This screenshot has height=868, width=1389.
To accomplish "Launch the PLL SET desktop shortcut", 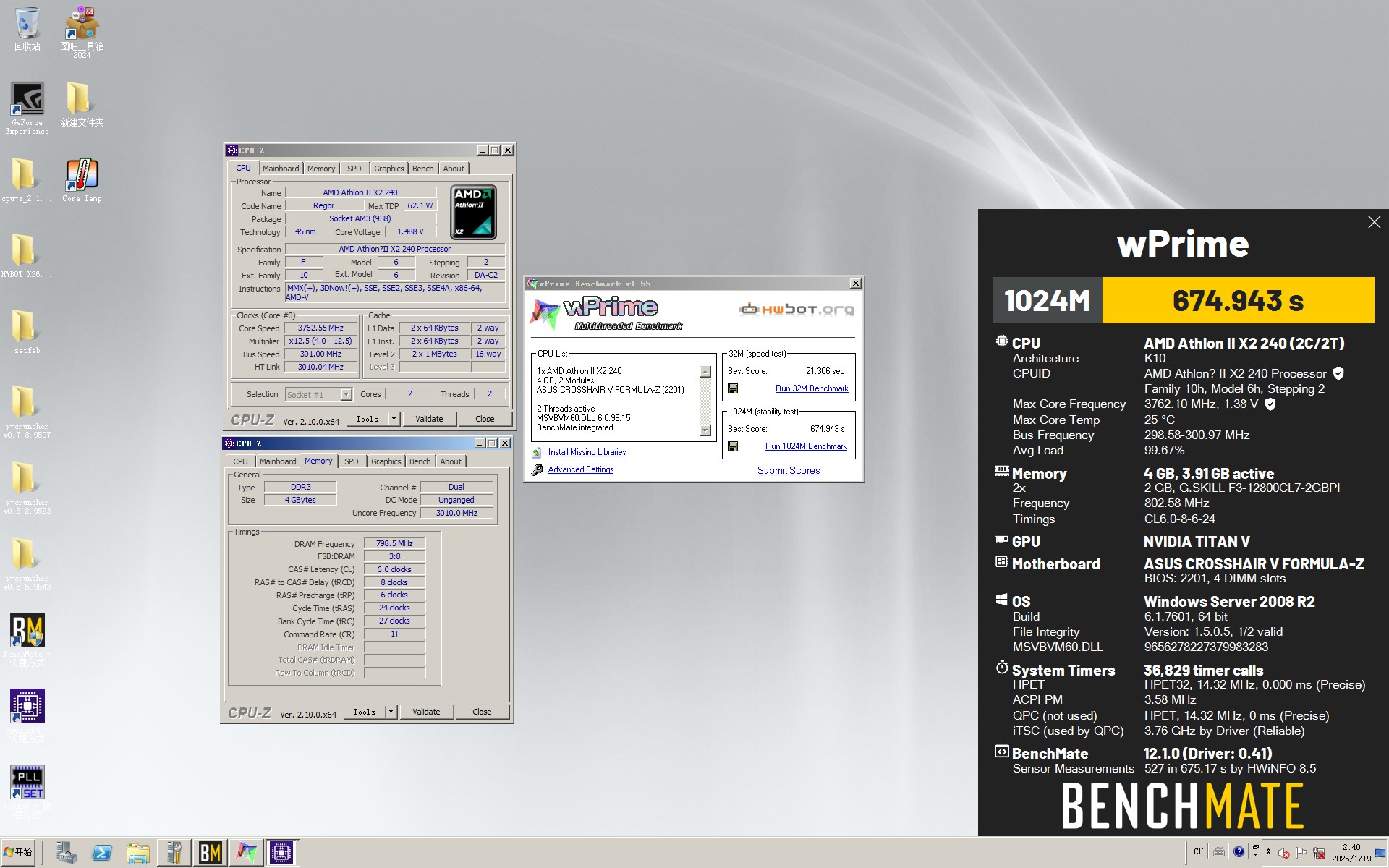I will 27,791.
